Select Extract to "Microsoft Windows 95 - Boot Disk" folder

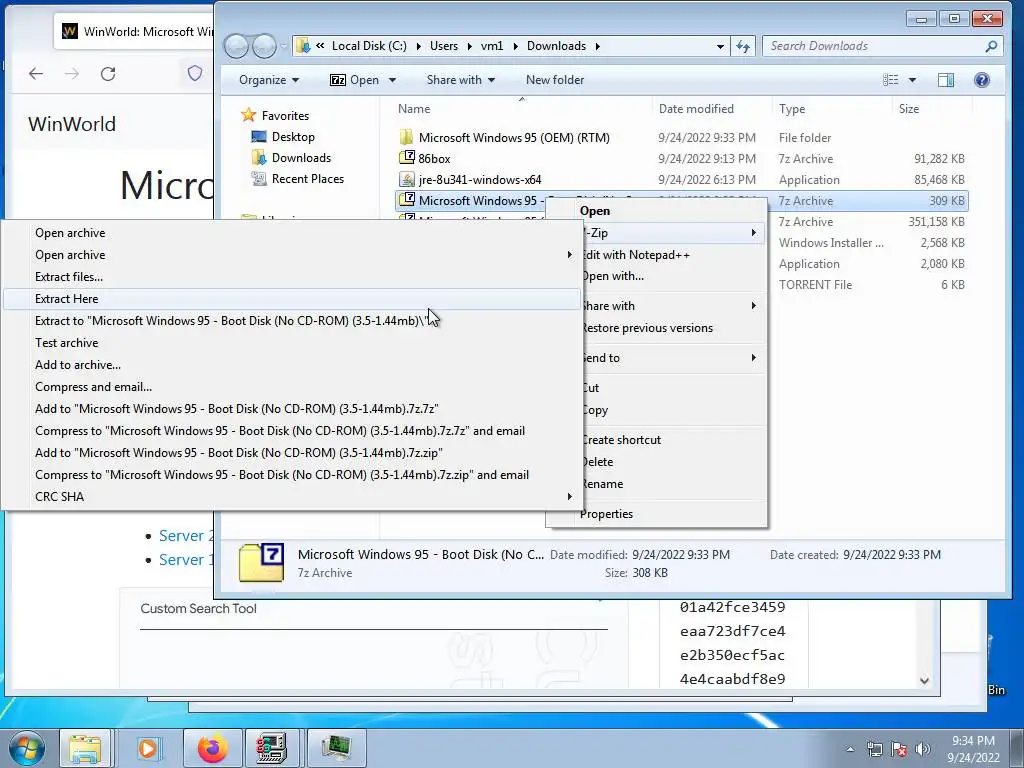[x=291, y=321]
